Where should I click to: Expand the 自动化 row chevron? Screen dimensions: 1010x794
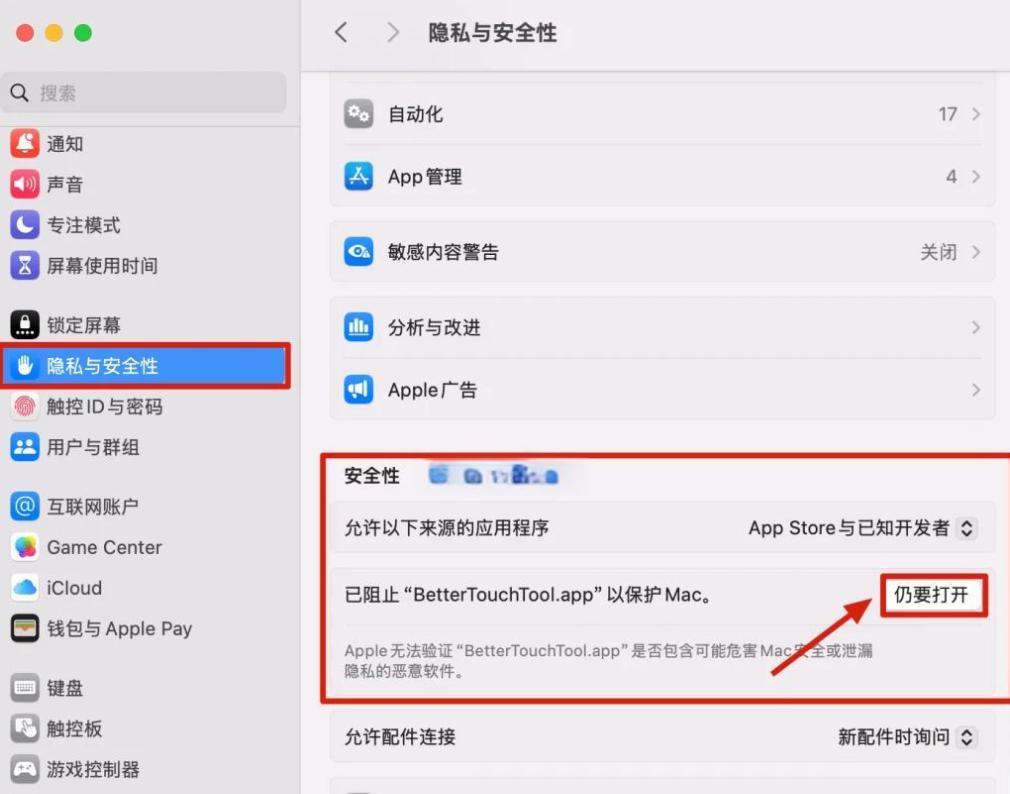pos(976,115)
